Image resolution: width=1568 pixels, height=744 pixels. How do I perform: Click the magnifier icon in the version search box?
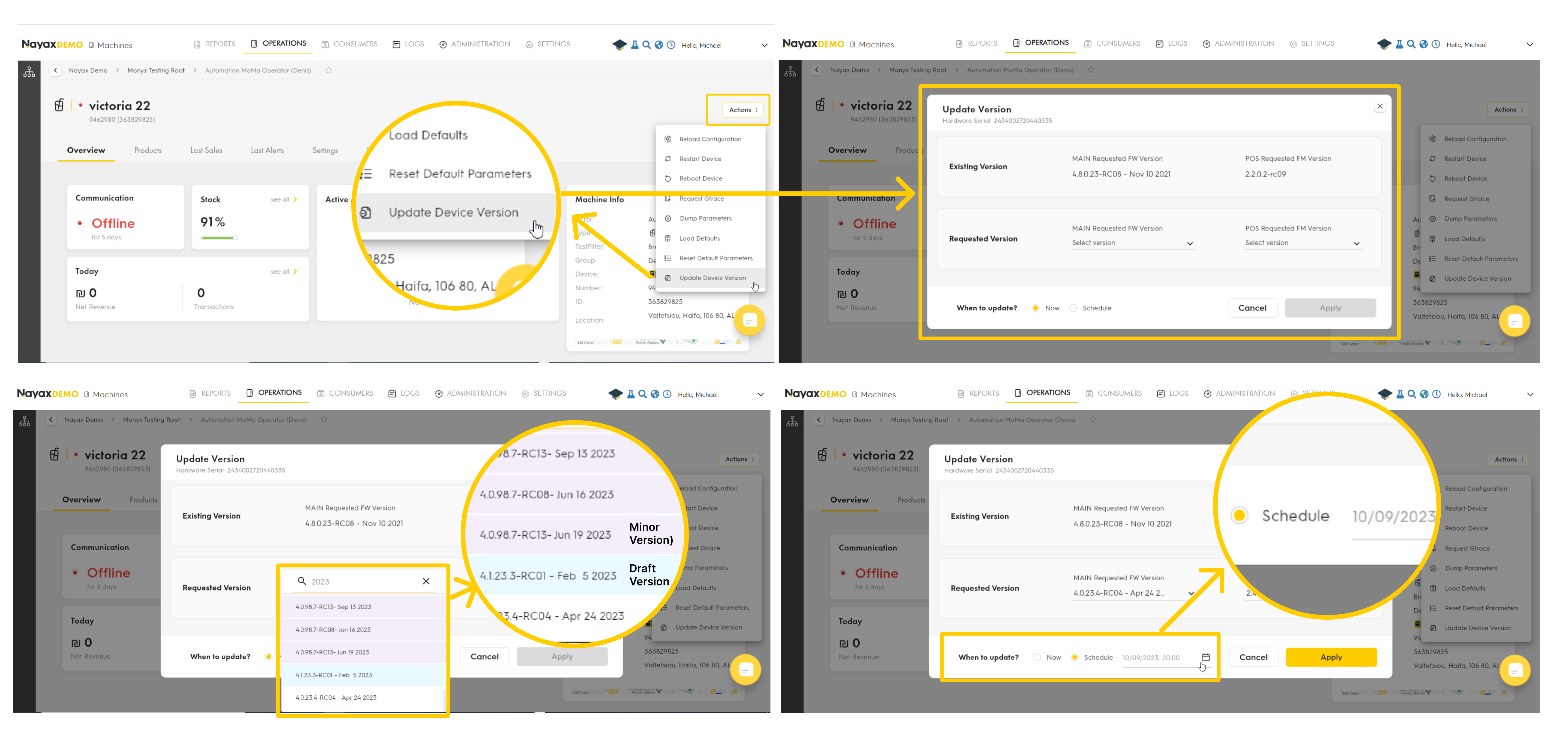(301, 581)
